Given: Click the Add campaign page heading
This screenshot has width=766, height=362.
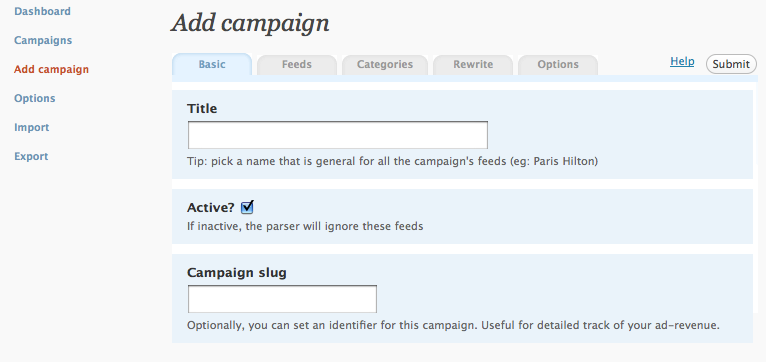Looking at the screenshot, I should point(250,23).
